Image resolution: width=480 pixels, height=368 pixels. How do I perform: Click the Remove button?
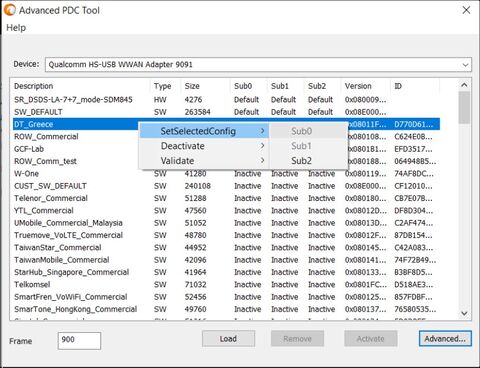click(x=297, y=339)
